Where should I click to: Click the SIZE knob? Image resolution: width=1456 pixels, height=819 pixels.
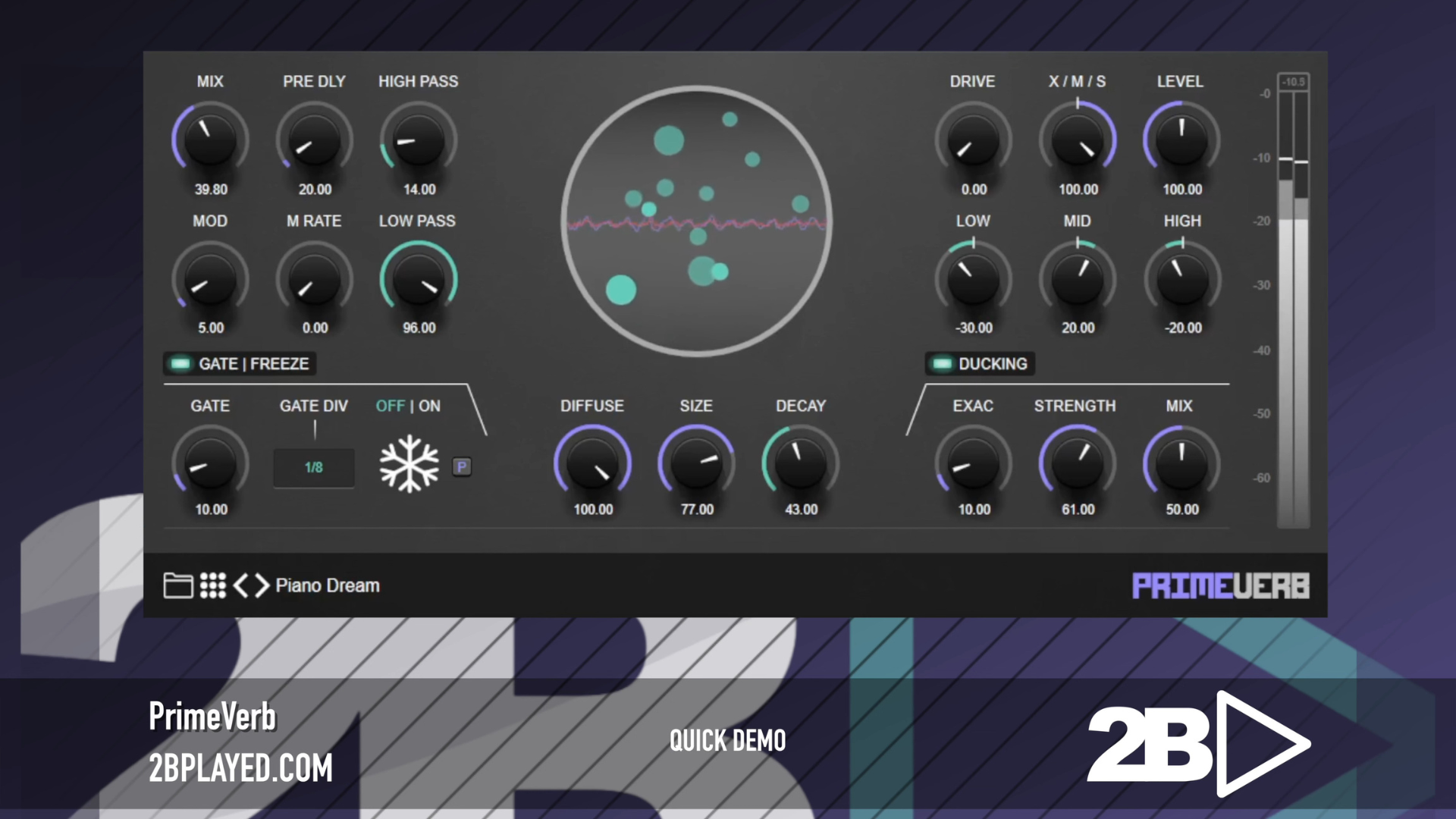pos(697,463)
